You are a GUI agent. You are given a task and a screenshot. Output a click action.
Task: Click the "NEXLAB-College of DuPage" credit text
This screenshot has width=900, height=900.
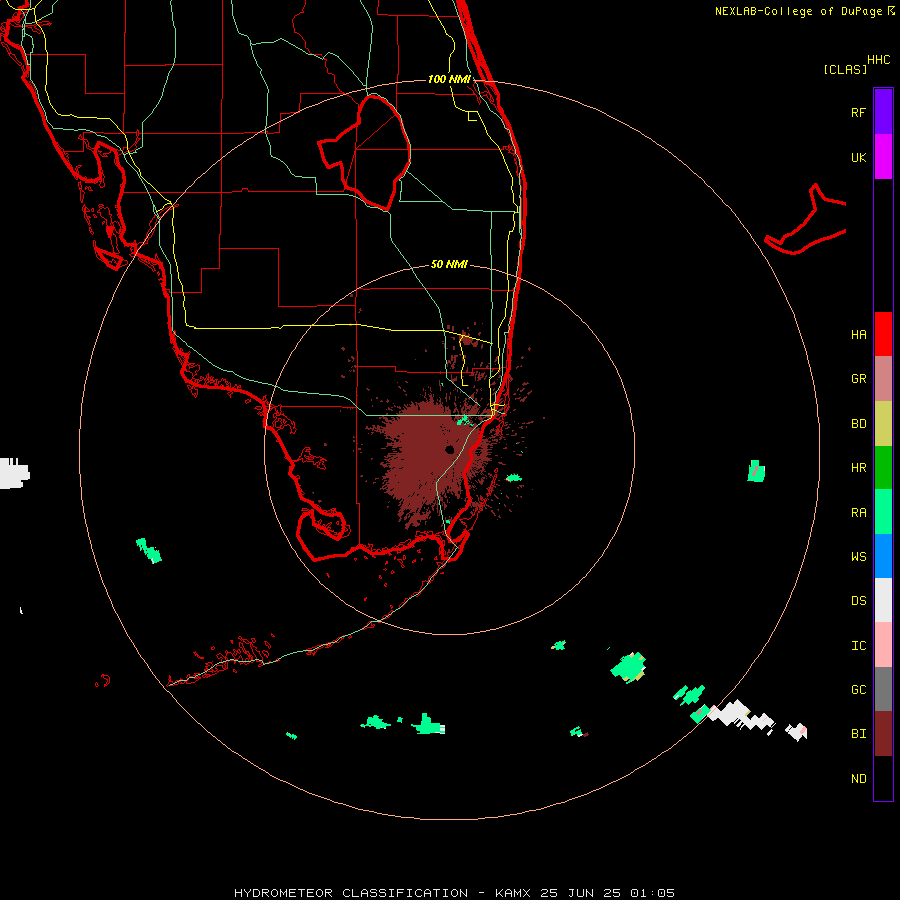pyautogui.click(x=798, y=11)
